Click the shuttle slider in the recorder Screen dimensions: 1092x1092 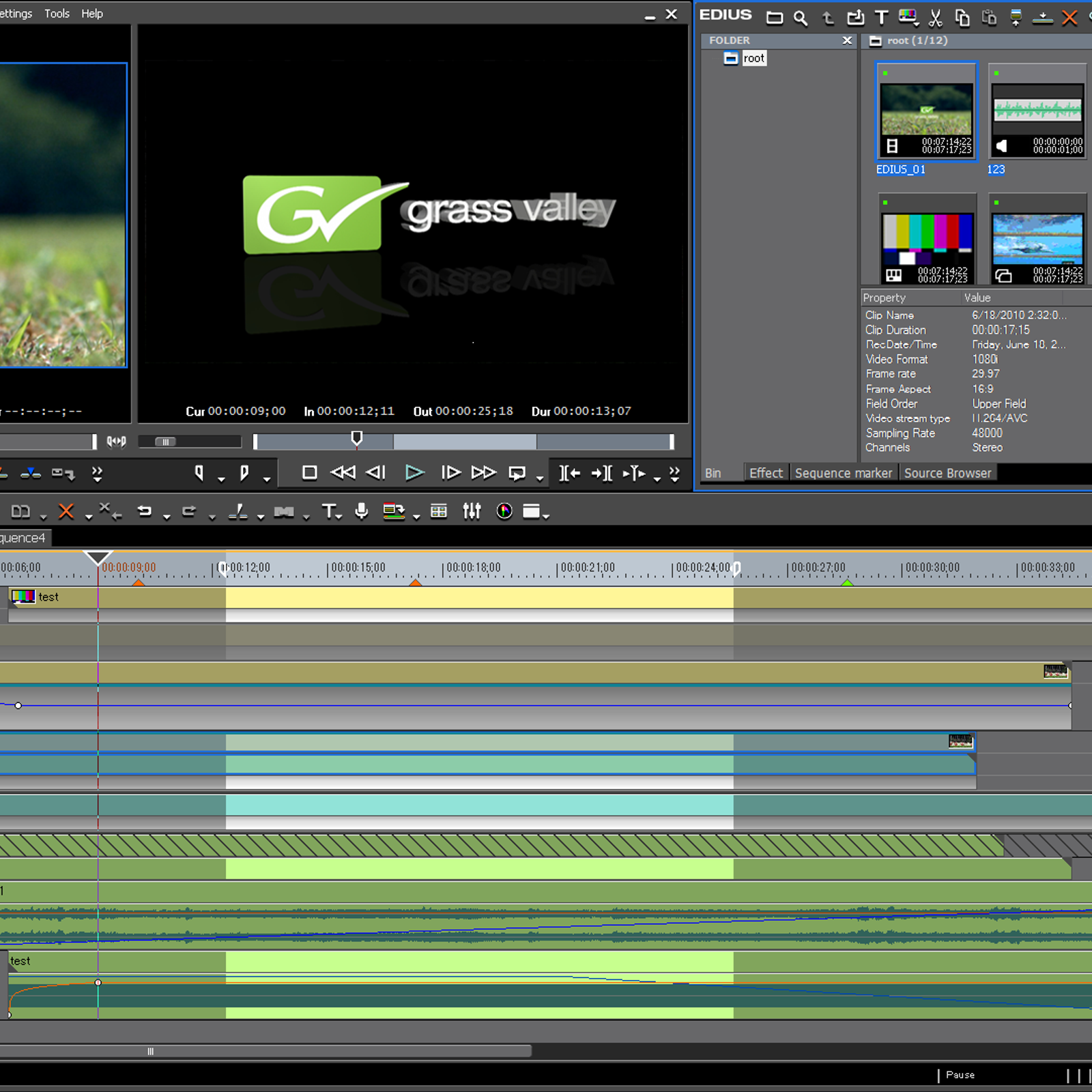(166, 442)
